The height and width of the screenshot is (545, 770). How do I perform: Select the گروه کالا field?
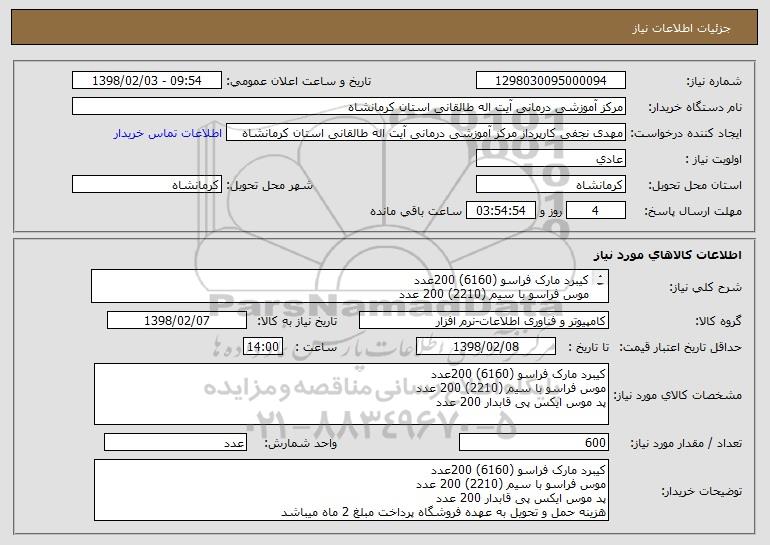click(x=484, y=321)
